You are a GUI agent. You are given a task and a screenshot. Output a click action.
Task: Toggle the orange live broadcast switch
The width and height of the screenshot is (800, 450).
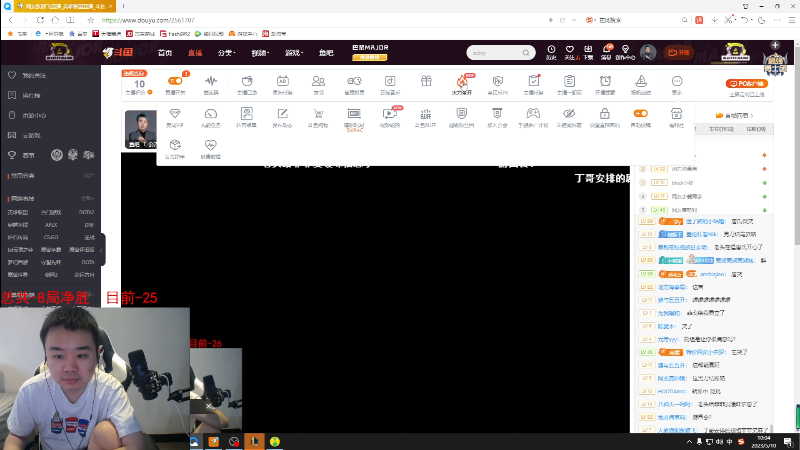(175, 81)
